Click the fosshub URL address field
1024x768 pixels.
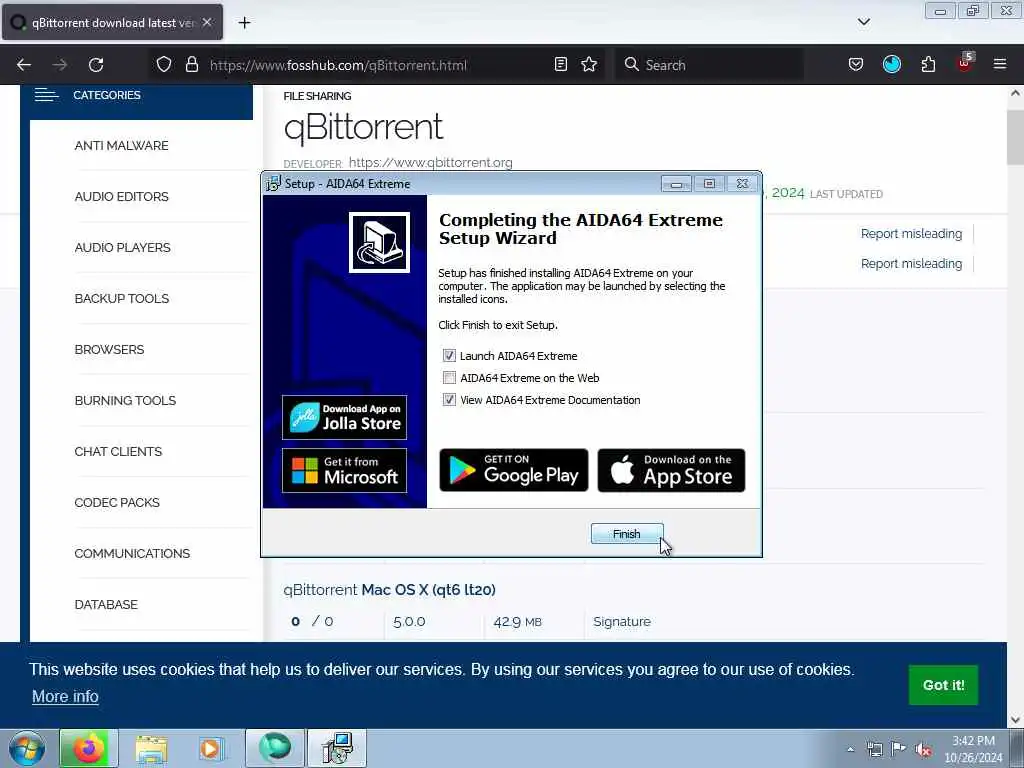pos(376,65)
